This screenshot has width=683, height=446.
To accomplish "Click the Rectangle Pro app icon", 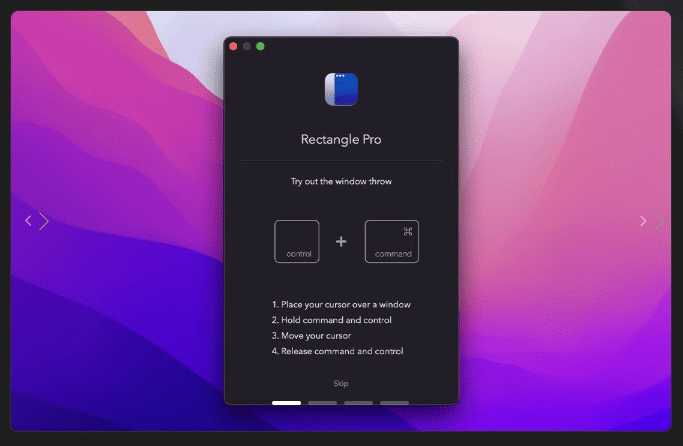I will point(341,89).
